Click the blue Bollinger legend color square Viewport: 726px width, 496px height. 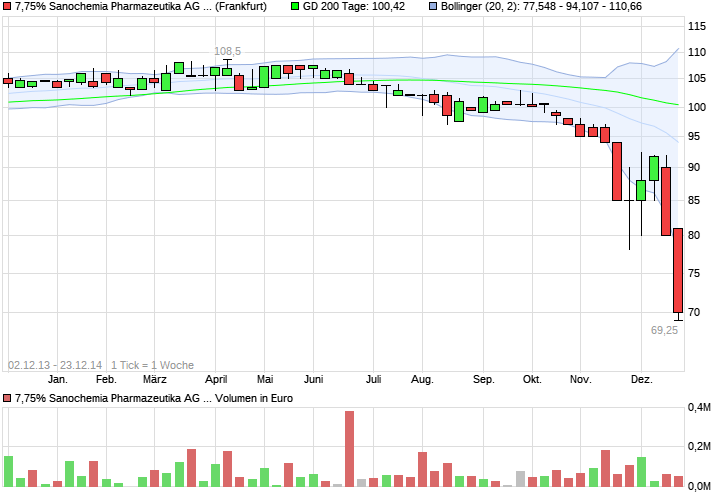click(433, 6)
